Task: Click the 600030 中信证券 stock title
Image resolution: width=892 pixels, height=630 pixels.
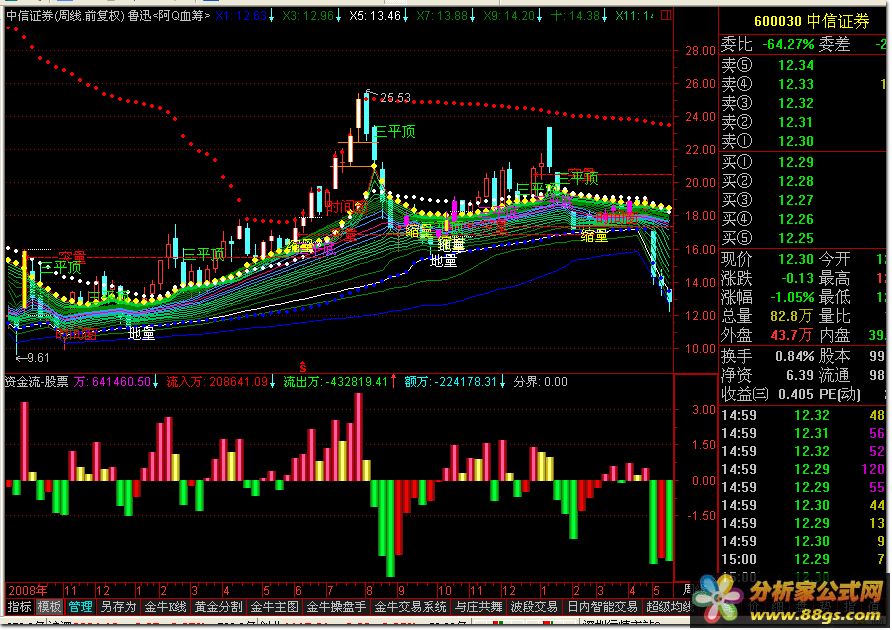Action: [x=812, y=22]
